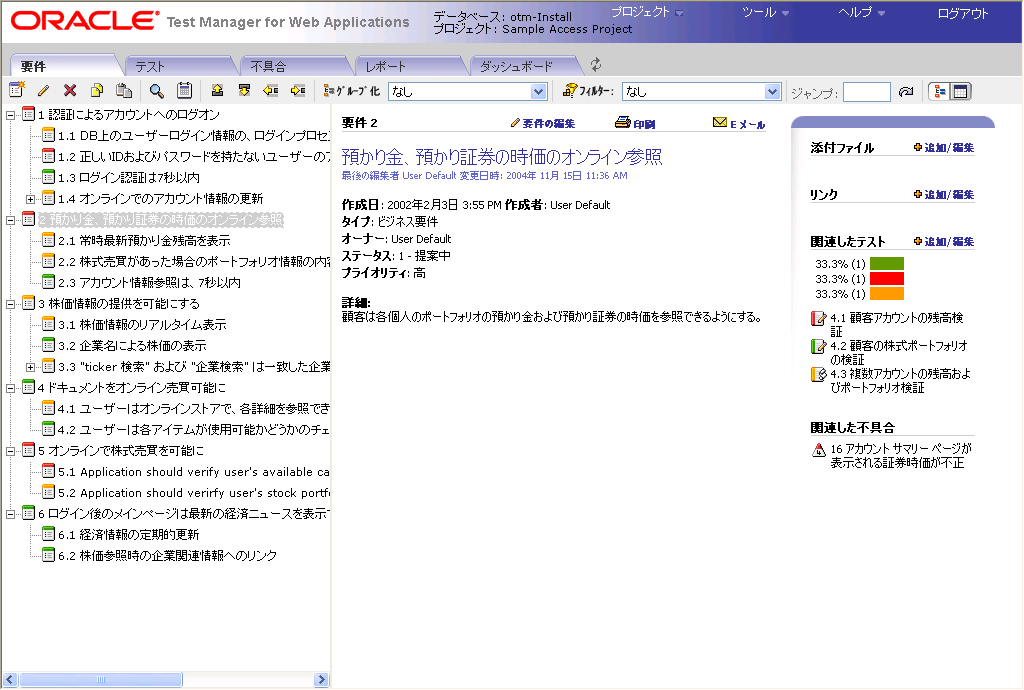Click the 印刷 link
The height and width of the screenshot is (690, 1024).
[644, 124]
